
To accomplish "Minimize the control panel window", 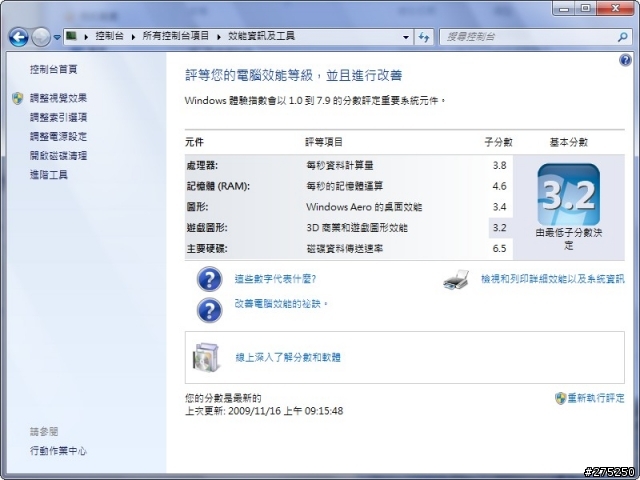I will [564, 8].
